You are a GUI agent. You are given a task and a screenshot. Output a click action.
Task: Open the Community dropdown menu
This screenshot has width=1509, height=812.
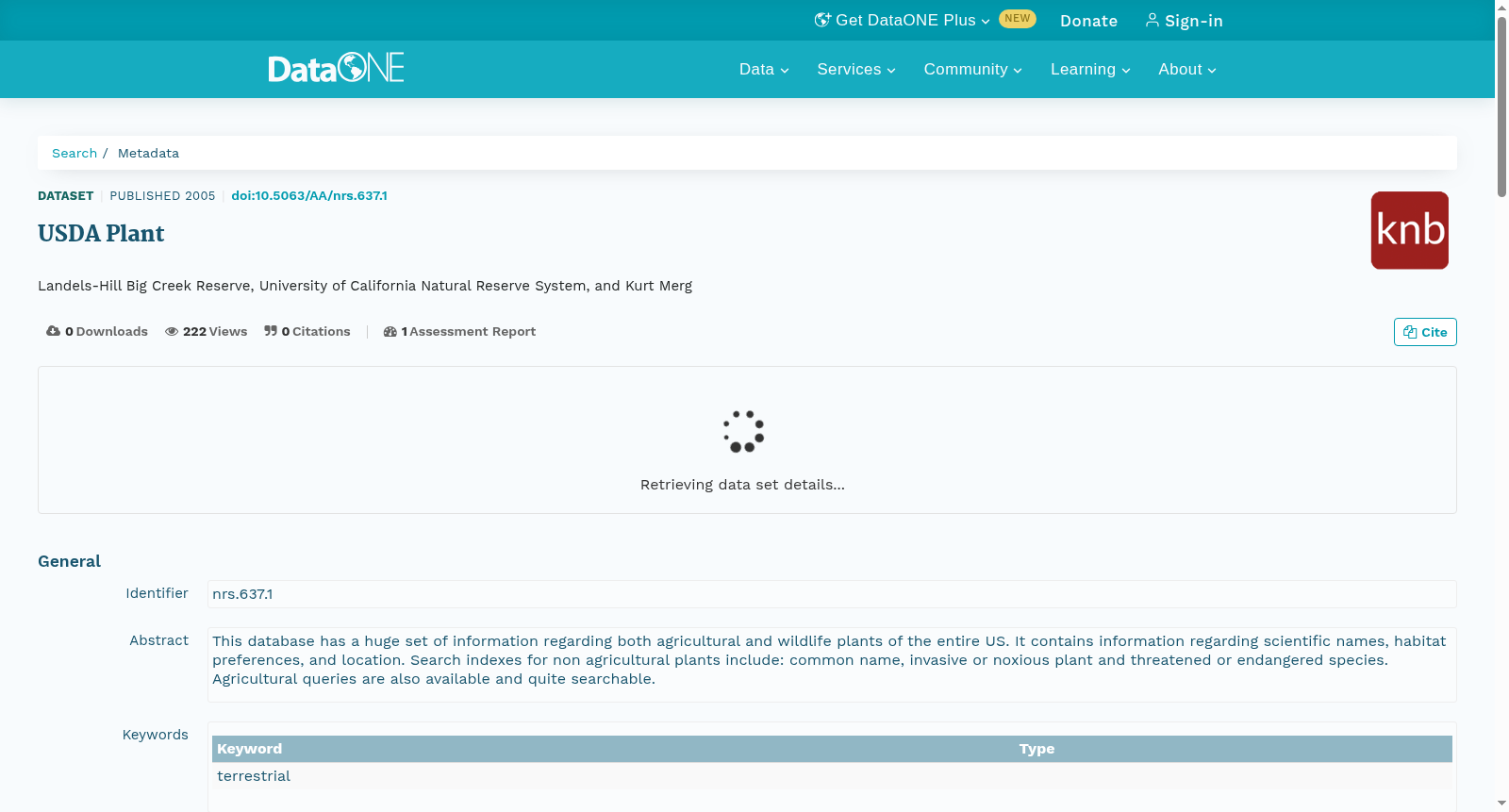tap(973, 69)
